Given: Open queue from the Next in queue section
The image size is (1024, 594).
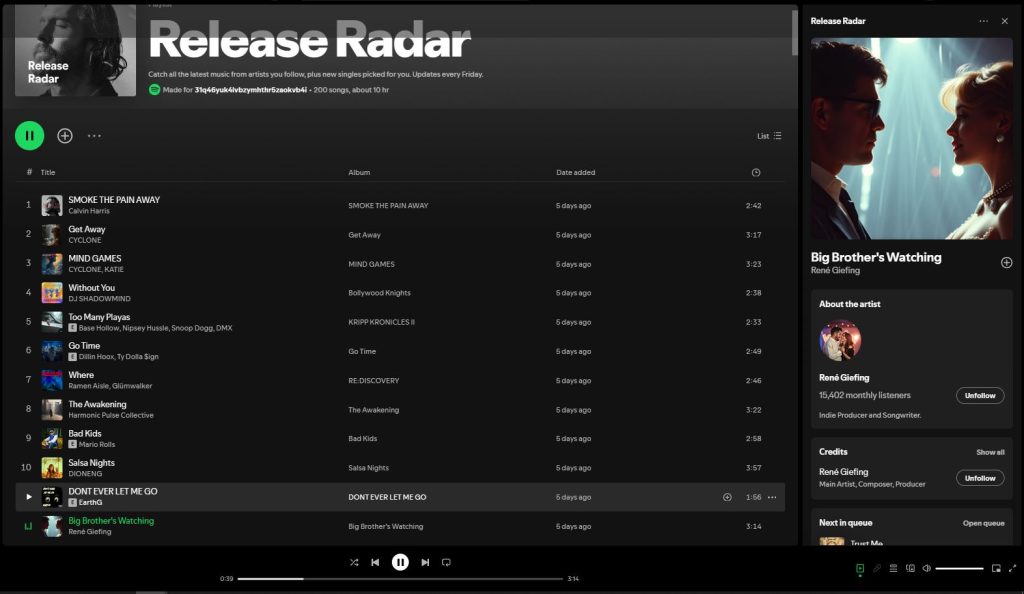Looking at the screenshot, I should [983, 523].
